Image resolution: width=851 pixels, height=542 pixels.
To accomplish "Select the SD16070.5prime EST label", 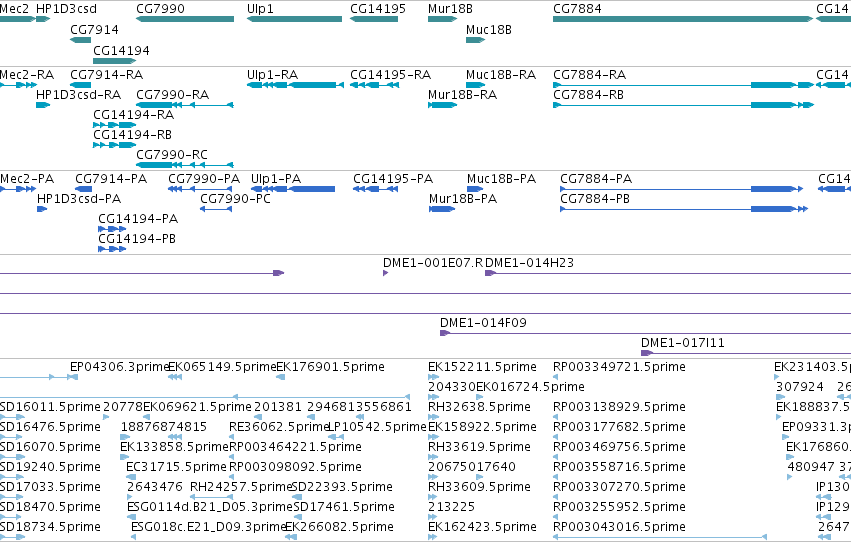I will click(x=50, y=447).
